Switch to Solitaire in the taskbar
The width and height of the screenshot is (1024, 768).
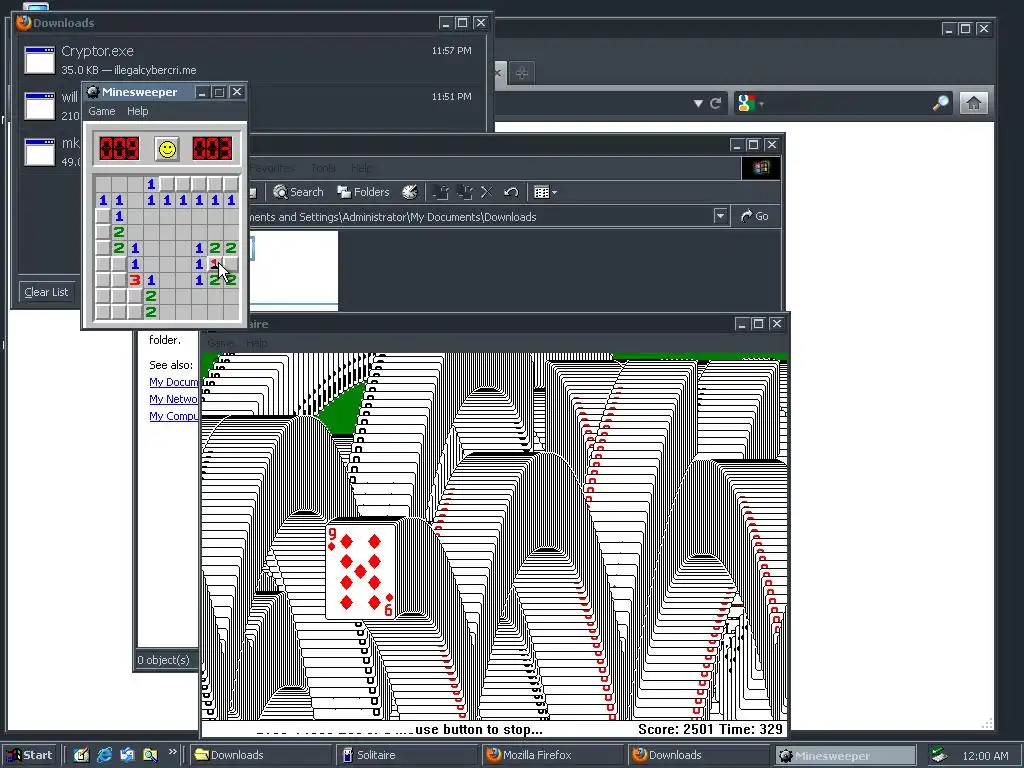[x=407, y=755]
